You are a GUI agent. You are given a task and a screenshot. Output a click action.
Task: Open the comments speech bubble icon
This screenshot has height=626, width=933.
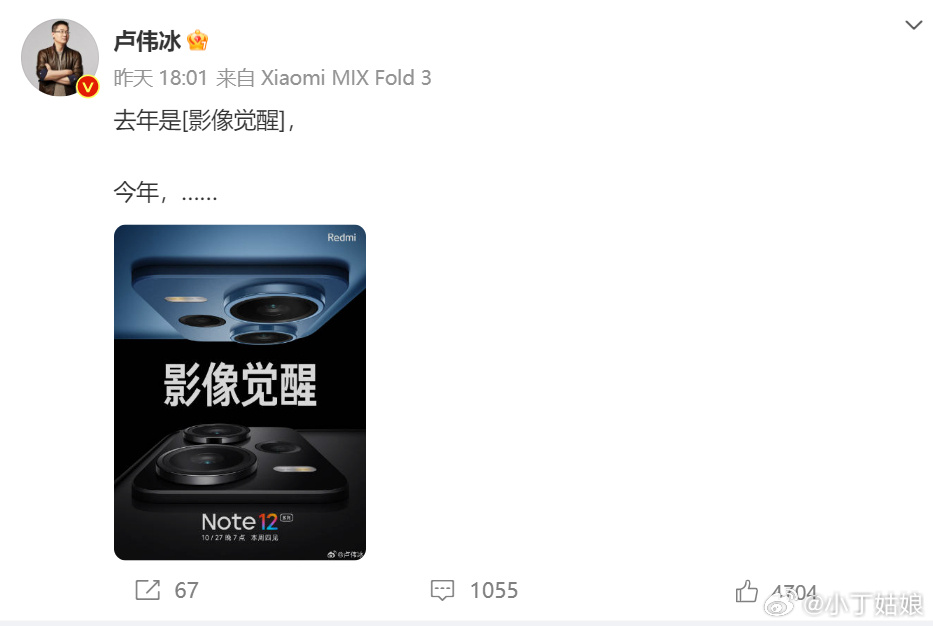pyautogui.click(x=442, y=590)
